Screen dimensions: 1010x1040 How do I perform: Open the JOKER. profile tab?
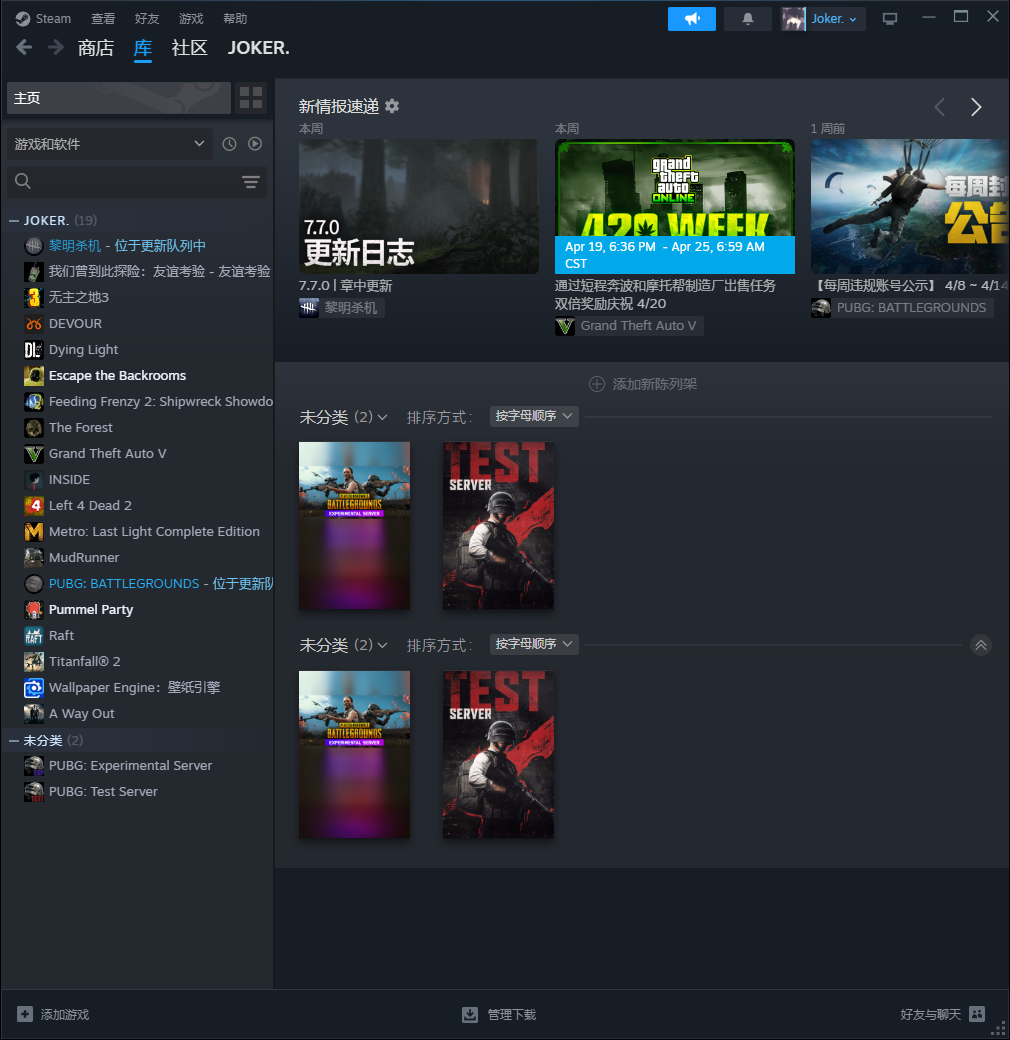coord(259,48)
